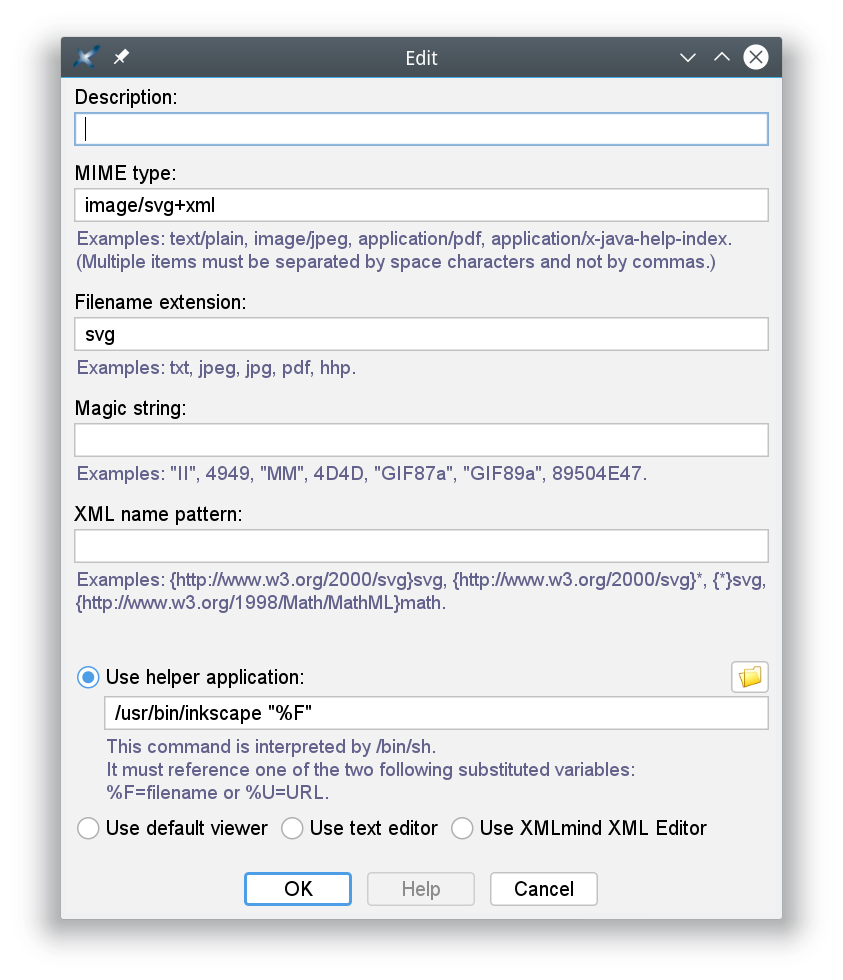
Task: Click the Help button
Action: [x=421, y=889]
